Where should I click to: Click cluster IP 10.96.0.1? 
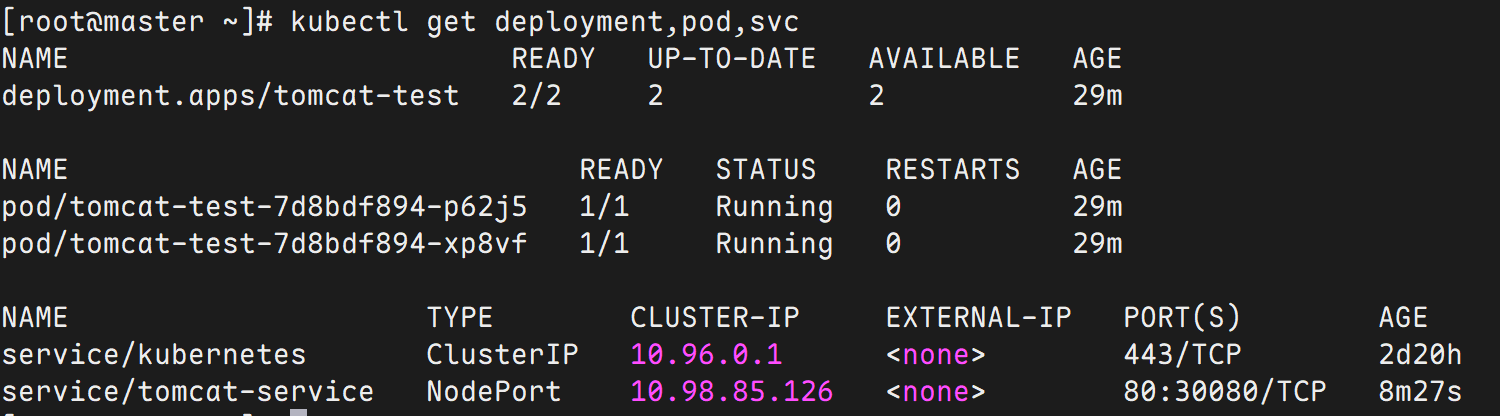pyautogui.click(x=706, y=355)
